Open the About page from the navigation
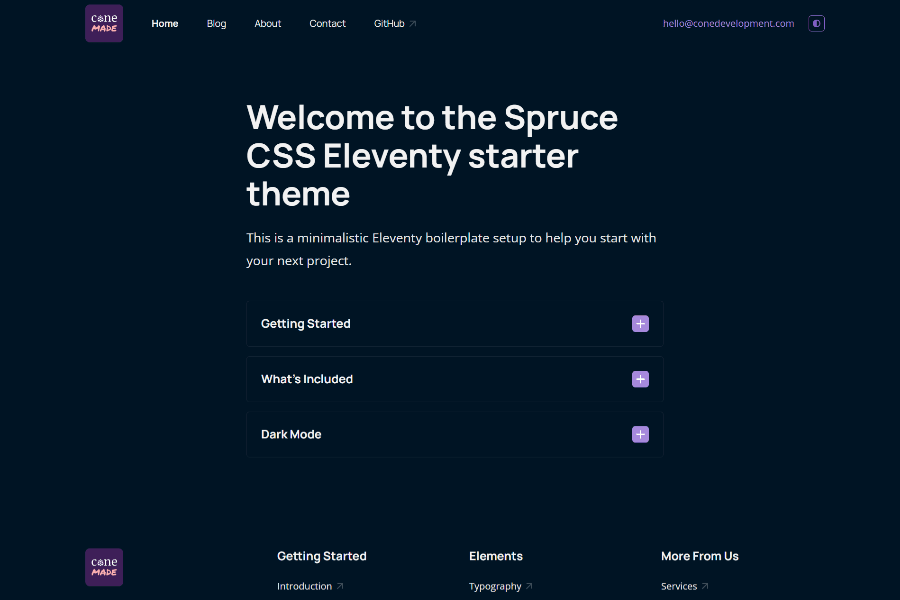This screenshot has height=600, width=900. click(267, 23)
